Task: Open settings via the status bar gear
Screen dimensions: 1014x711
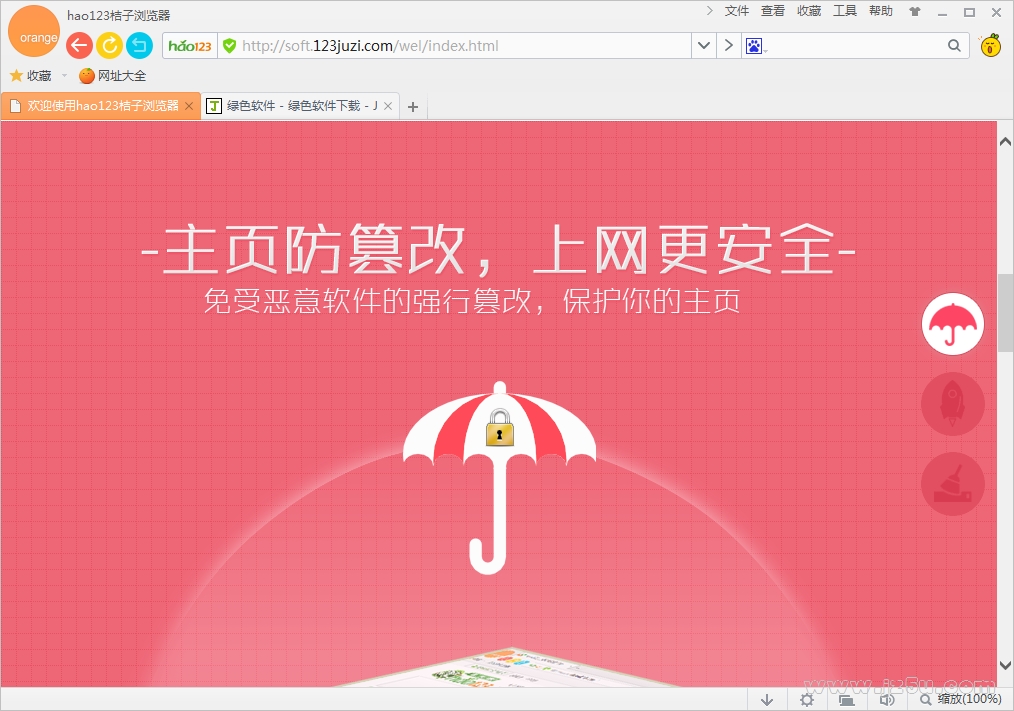Action: pos(806,699)
